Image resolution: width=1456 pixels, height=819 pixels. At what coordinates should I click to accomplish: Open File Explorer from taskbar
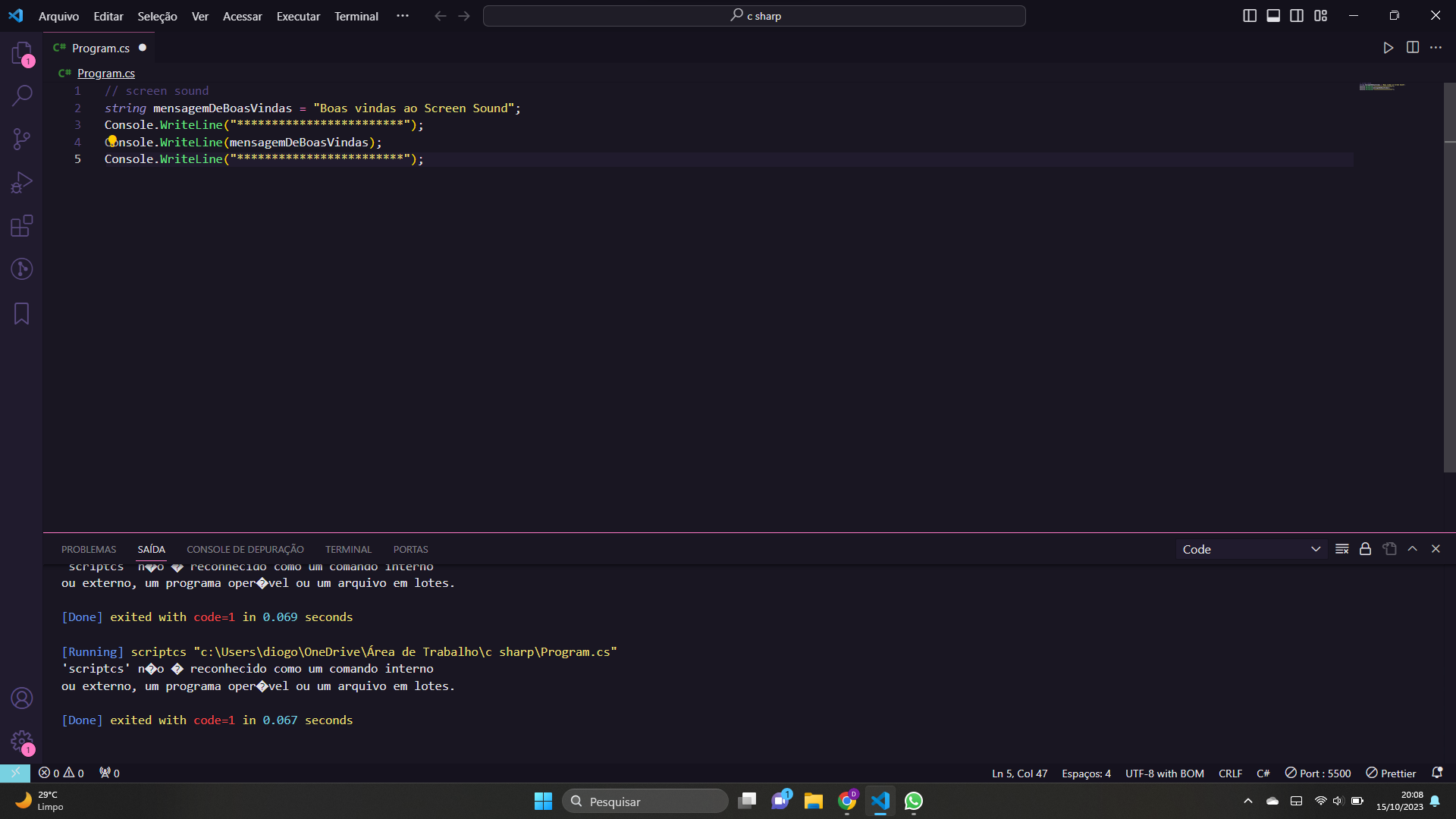pyautogui.click(x=814, y=801)
